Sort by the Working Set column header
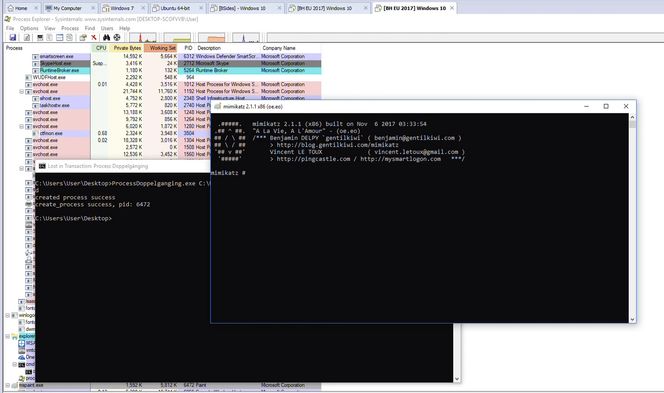 coord(161,48)
